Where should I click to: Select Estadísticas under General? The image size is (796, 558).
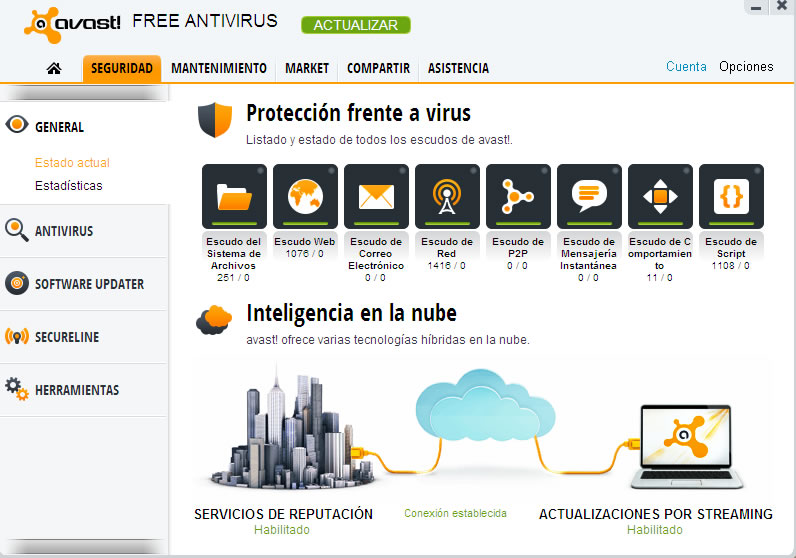pyautogui.click(x=68, y=185)
